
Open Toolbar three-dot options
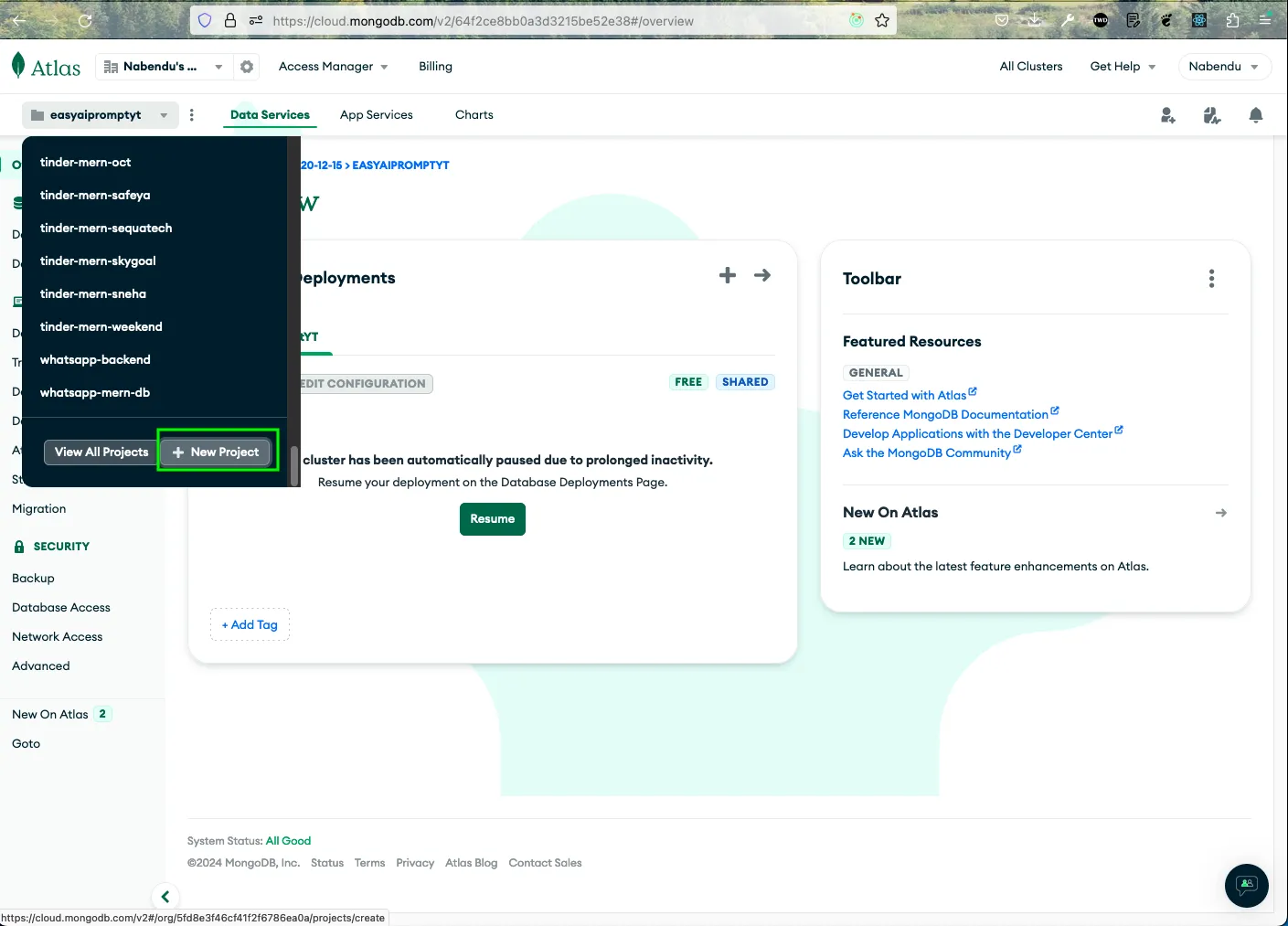1212,279
